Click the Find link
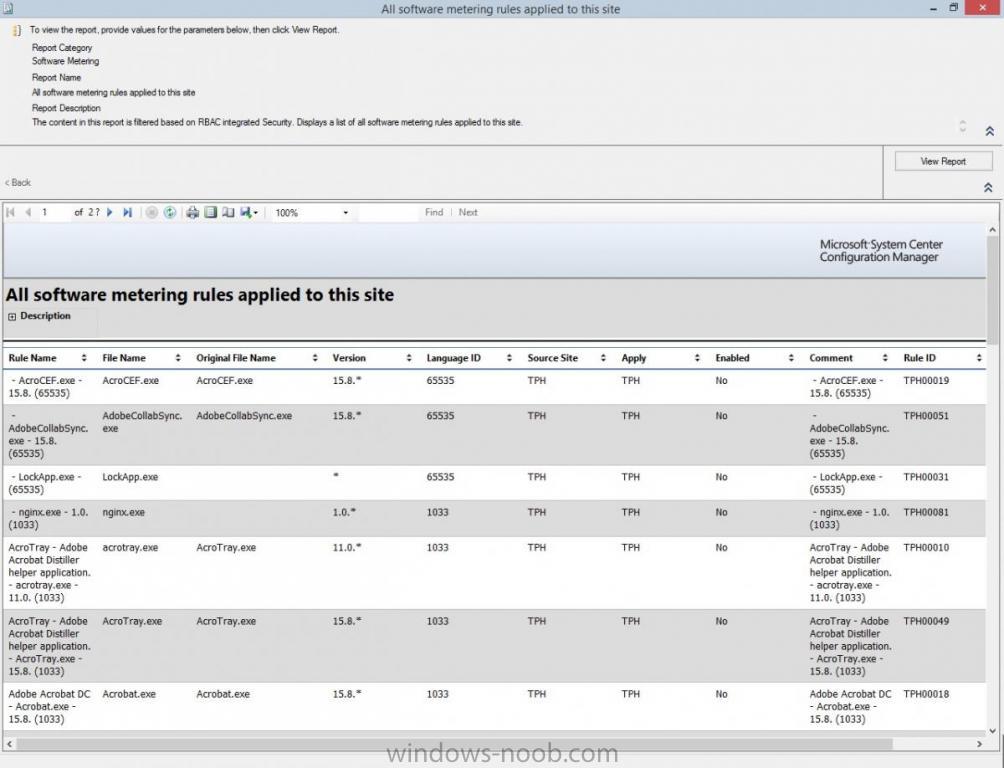The image size is (1004, 768). (433, 212)
